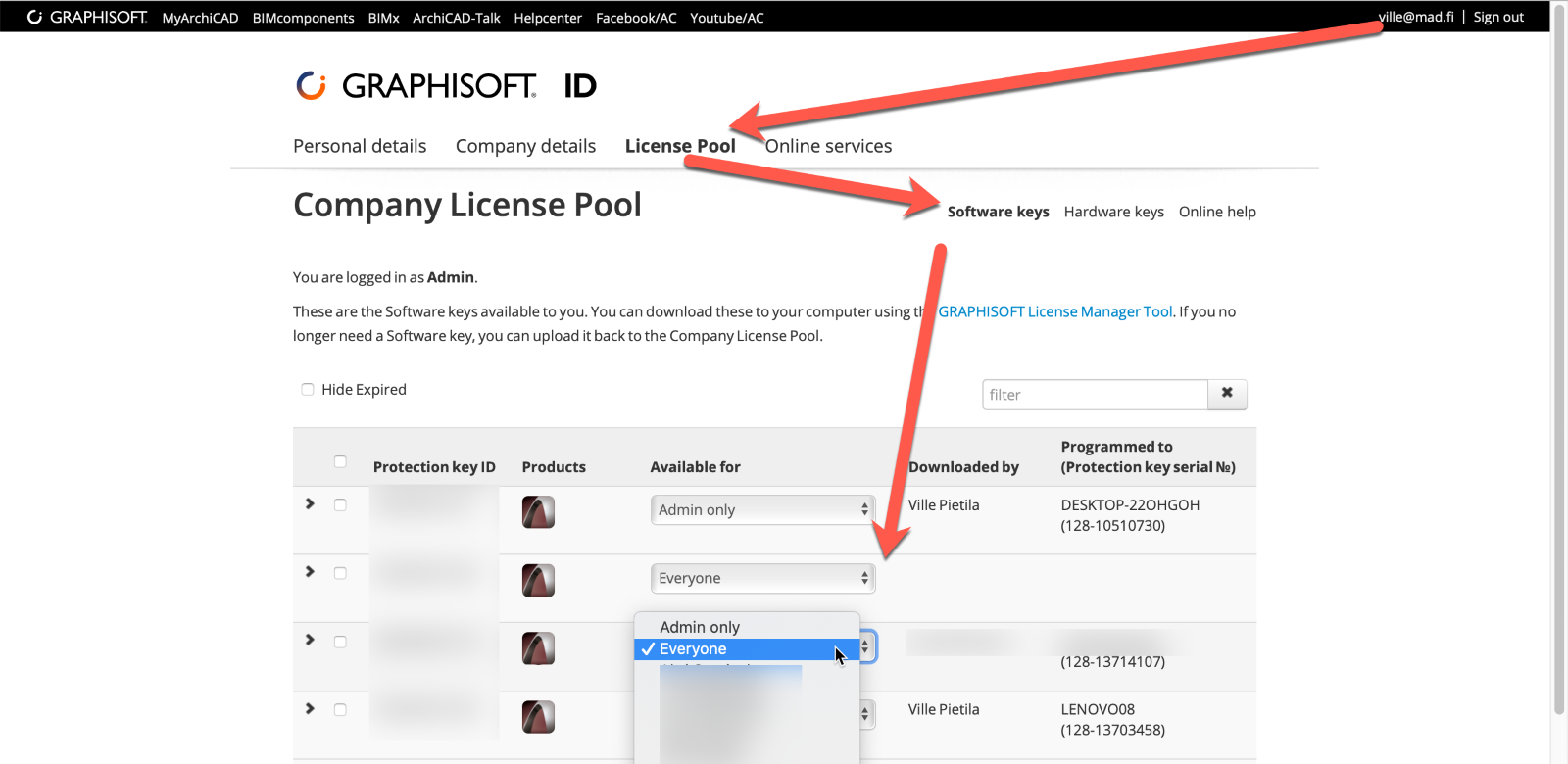This screenshot has height=764, width=1568.
Task: Sort by the Available for column header
Action: pyautogui.click(x=695, y=467)
